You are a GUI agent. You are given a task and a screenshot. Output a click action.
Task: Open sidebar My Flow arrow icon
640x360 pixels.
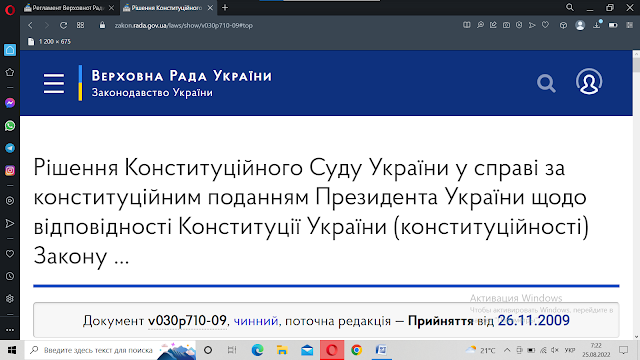pyautogui.click(x=10, y=223)
